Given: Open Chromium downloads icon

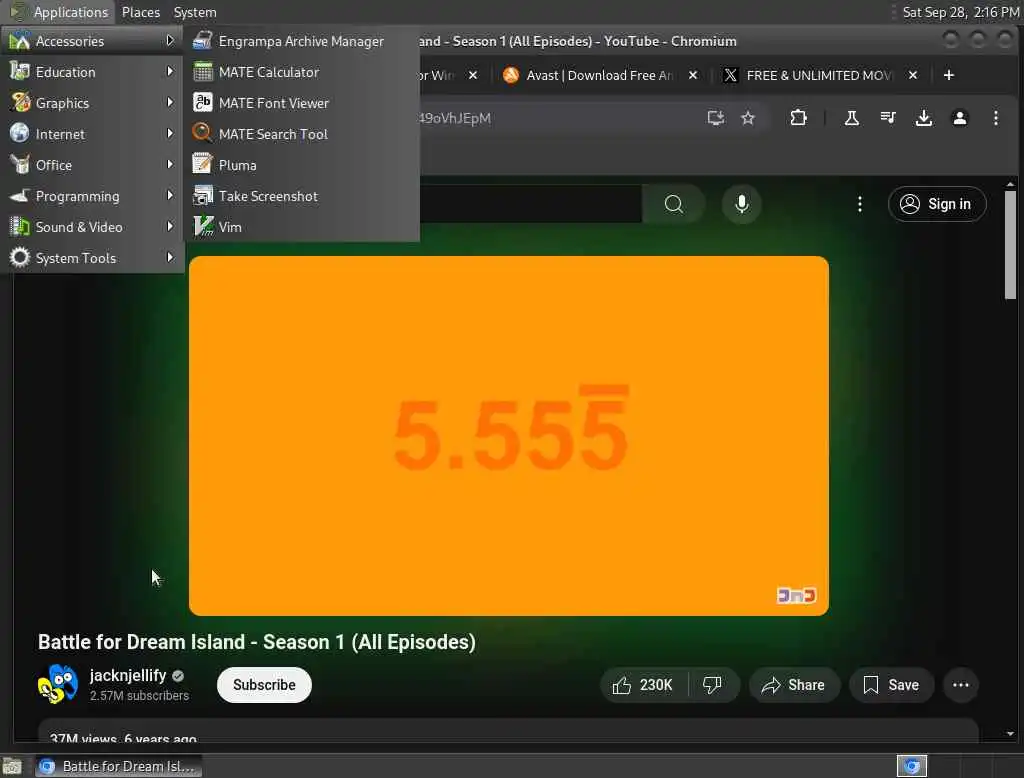Looking at the screenshot, I should (x=923, y=118).
